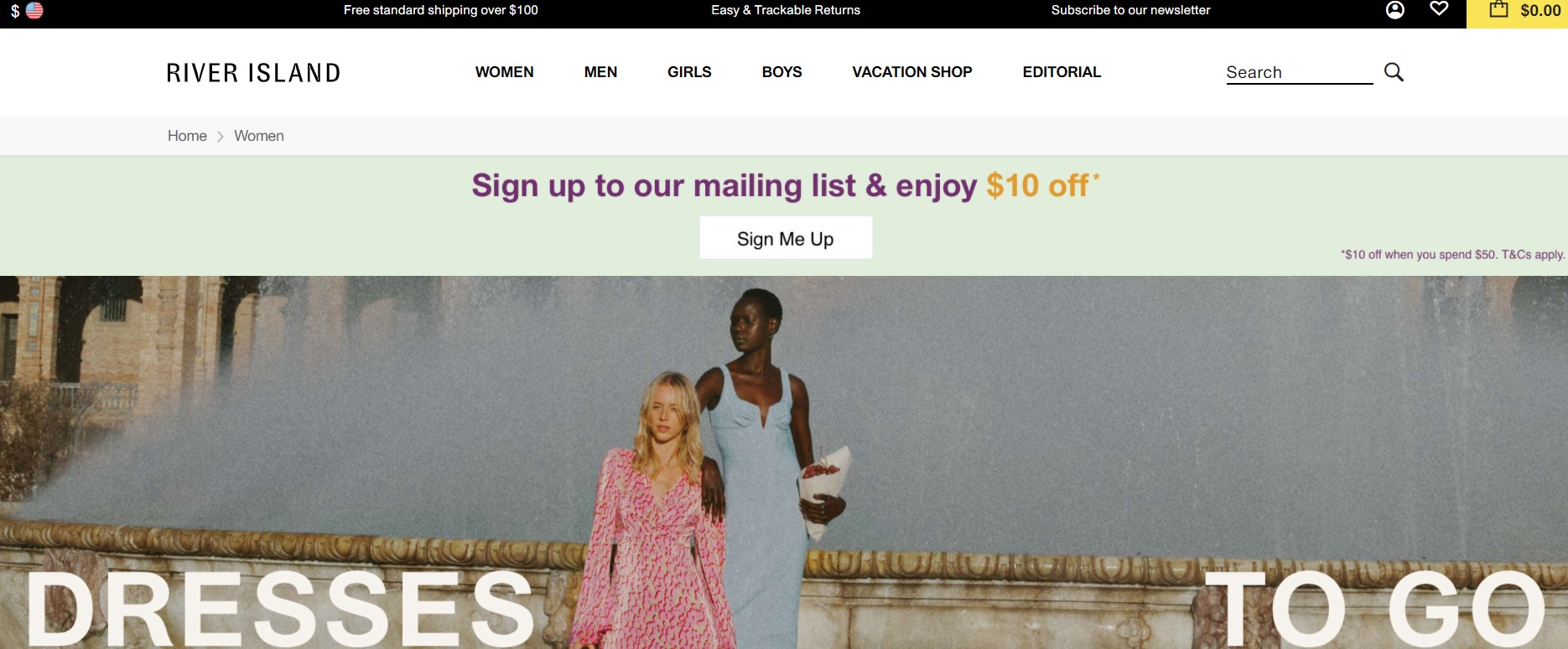Open the Dresses To Go hero banner
Image resolution: width=1568 pixels, height=649 pixels.
pos(784,462)
